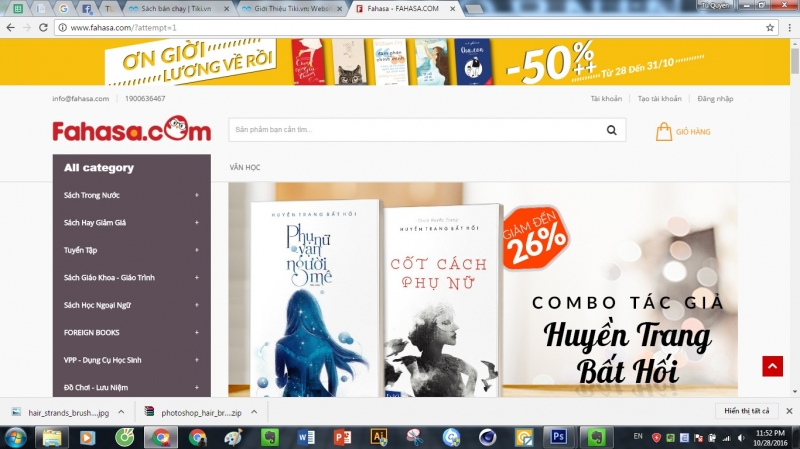The image size is (800, 449).
Task: Open the Windows Start menu
Action: point(15,437)
